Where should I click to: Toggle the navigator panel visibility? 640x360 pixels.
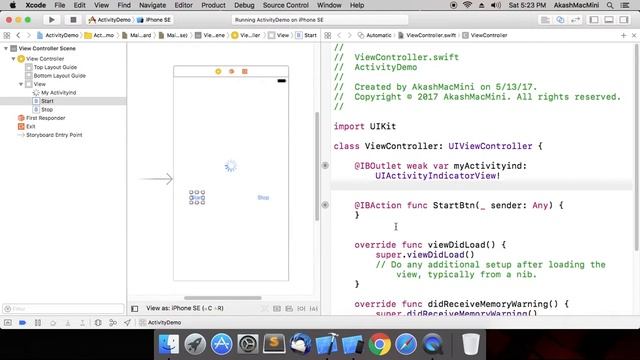(594, 20)
